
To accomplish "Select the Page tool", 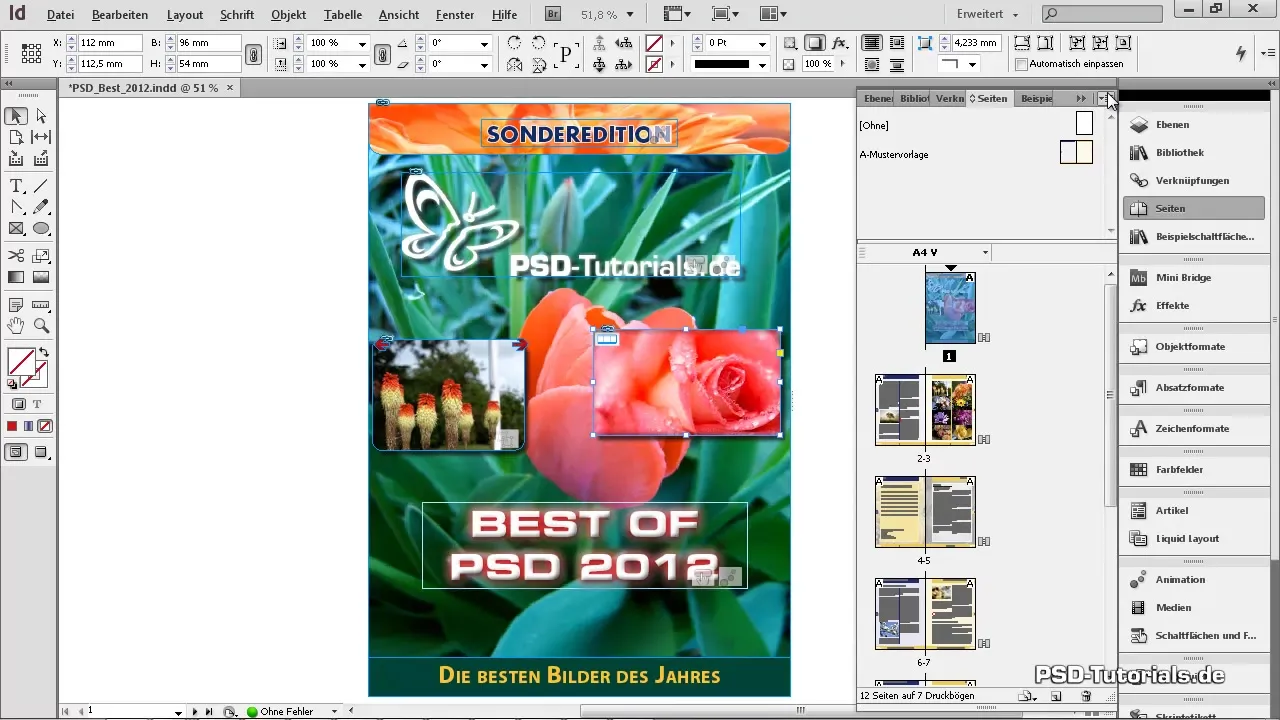I will tap(16, 137).
